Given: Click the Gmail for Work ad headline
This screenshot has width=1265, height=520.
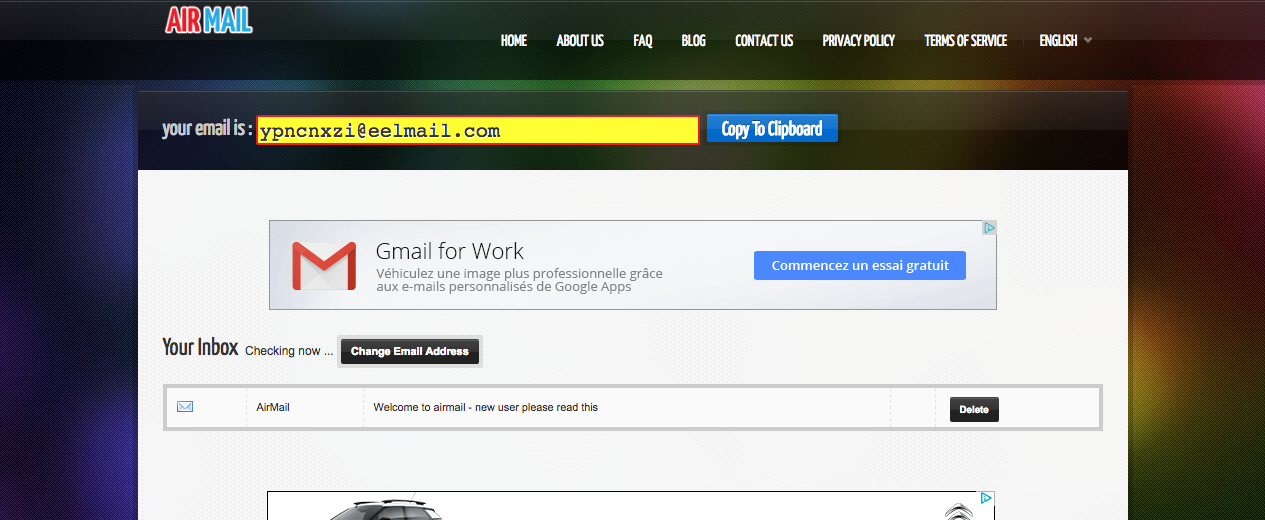Looking at the screenshot, I should [449, 251].
